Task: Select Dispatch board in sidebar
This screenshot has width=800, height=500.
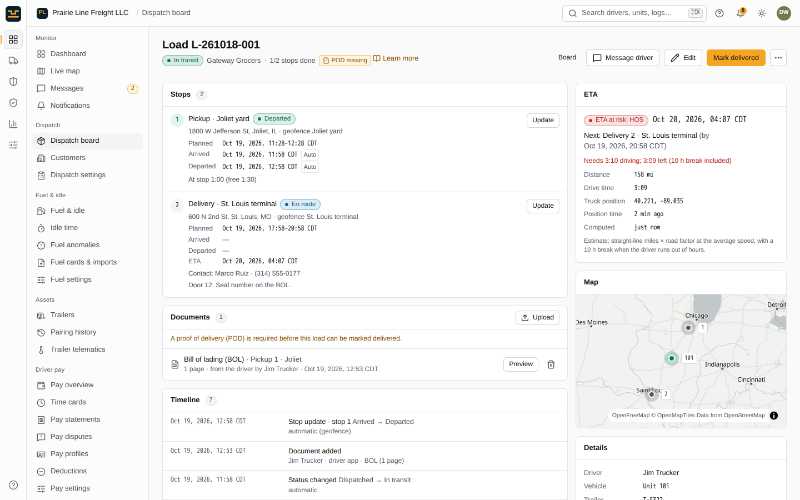Action: coord(87,140)
